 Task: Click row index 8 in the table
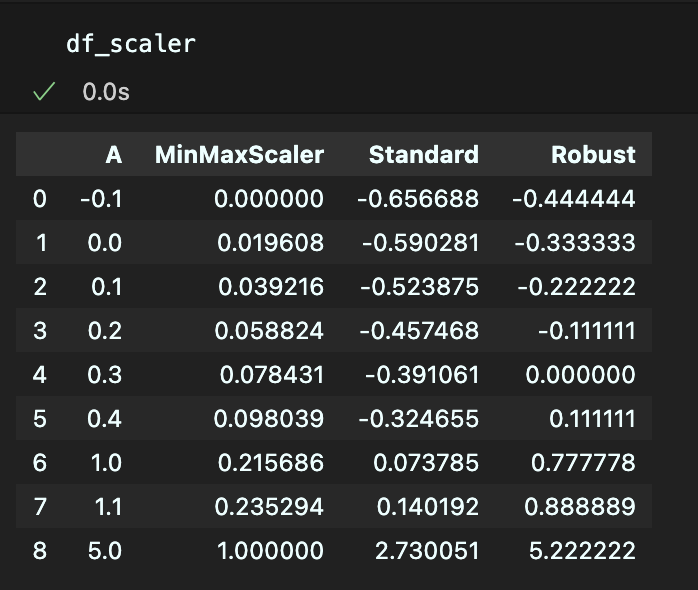coord(40,550)
